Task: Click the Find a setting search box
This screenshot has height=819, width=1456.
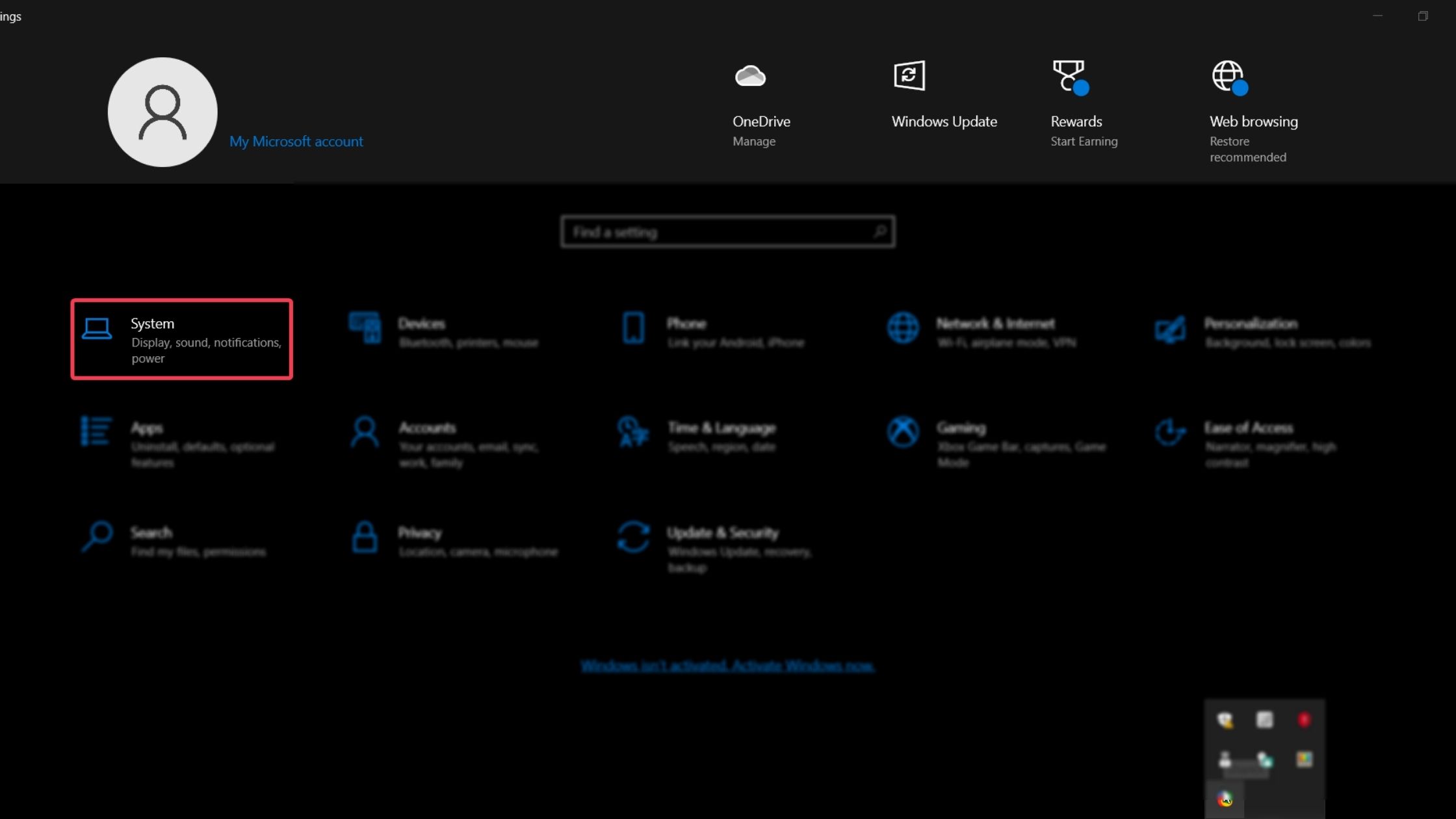Action: (x=718, y=232)
